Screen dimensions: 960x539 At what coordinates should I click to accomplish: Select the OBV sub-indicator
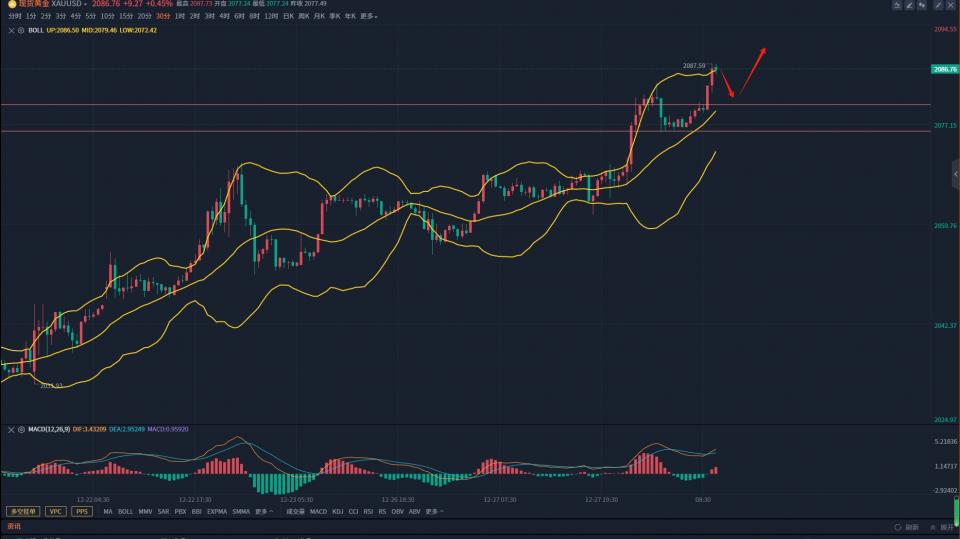[398, 511]
